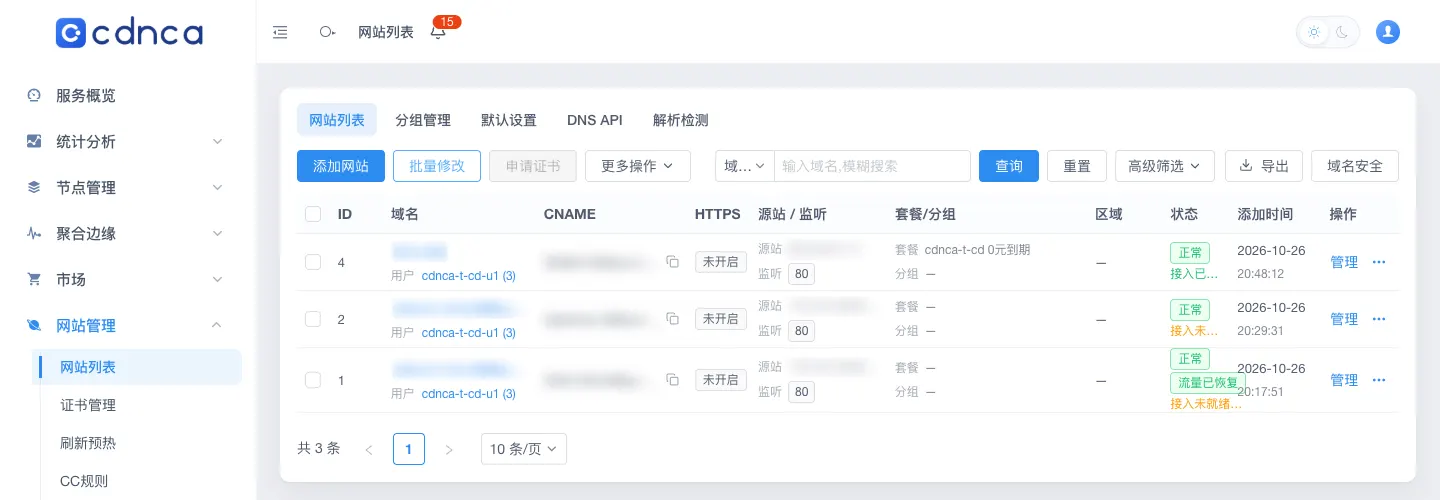
Task: Click user link cdnca-t-cd-u1 in row 4
Action: pyautogui.click(x=469, y=276)
